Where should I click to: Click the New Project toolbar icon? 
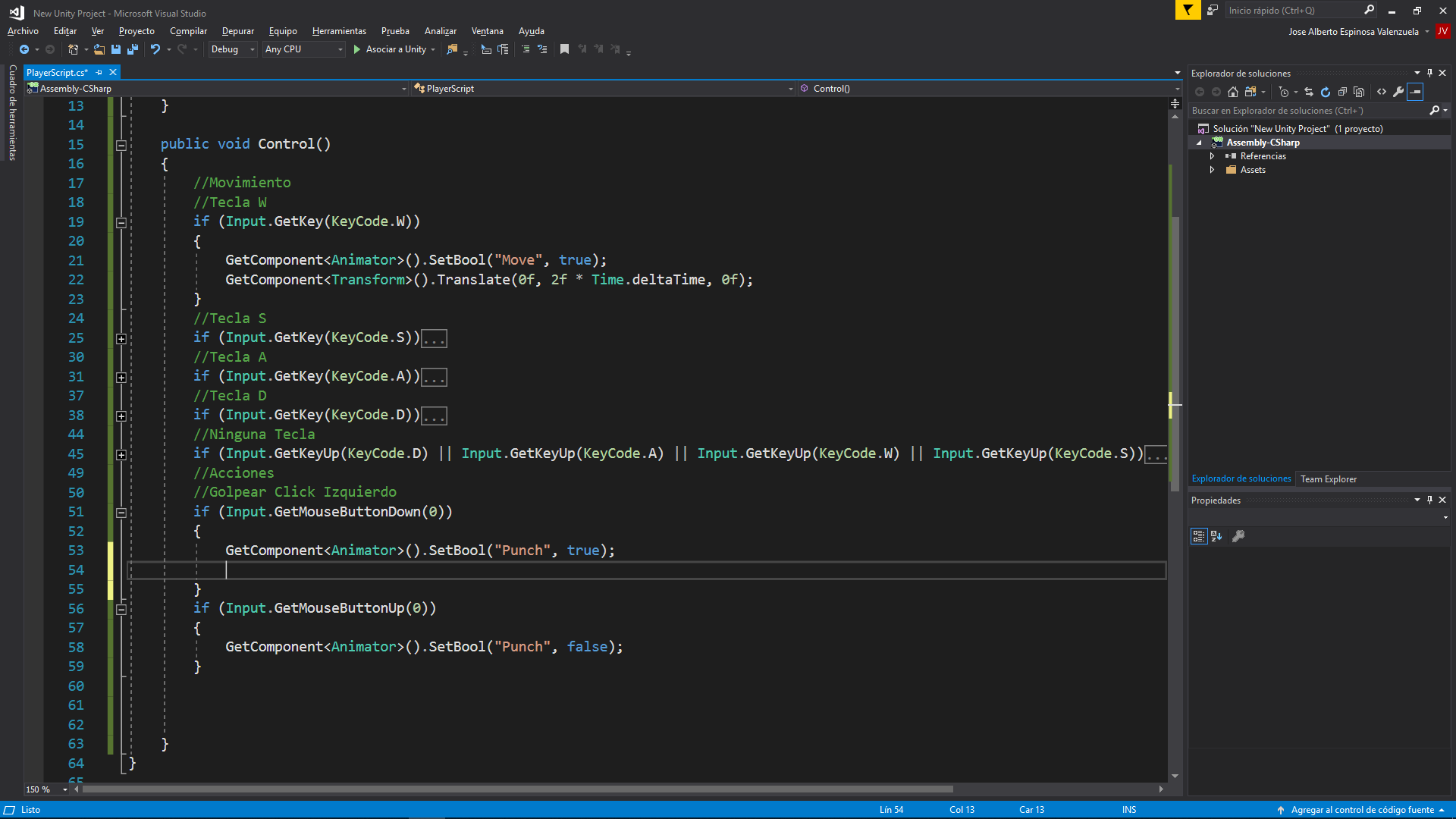(x=73, y=49)
